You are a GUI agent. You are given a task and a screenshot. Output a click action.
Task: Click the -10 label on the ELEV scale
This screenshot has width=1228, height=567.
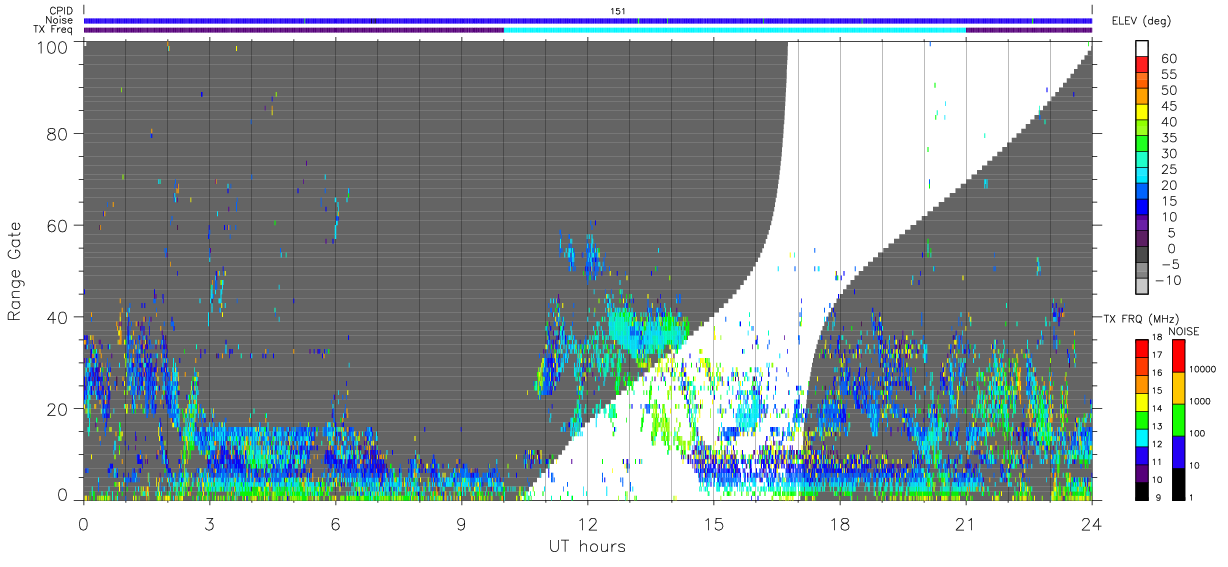coord(1167,280)
